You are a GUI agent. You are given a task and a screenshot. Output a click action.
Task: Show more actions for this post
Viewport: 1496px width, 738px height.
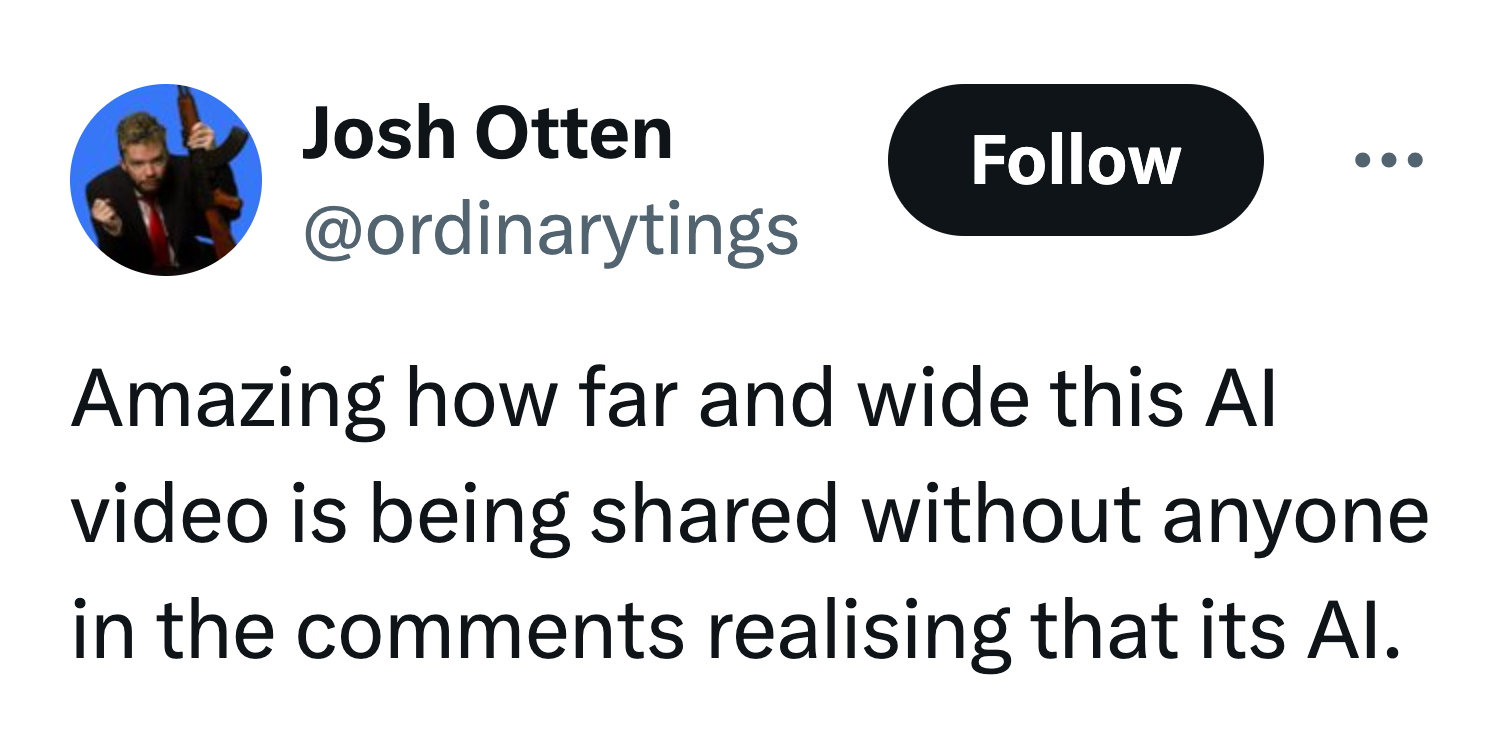1388,160
